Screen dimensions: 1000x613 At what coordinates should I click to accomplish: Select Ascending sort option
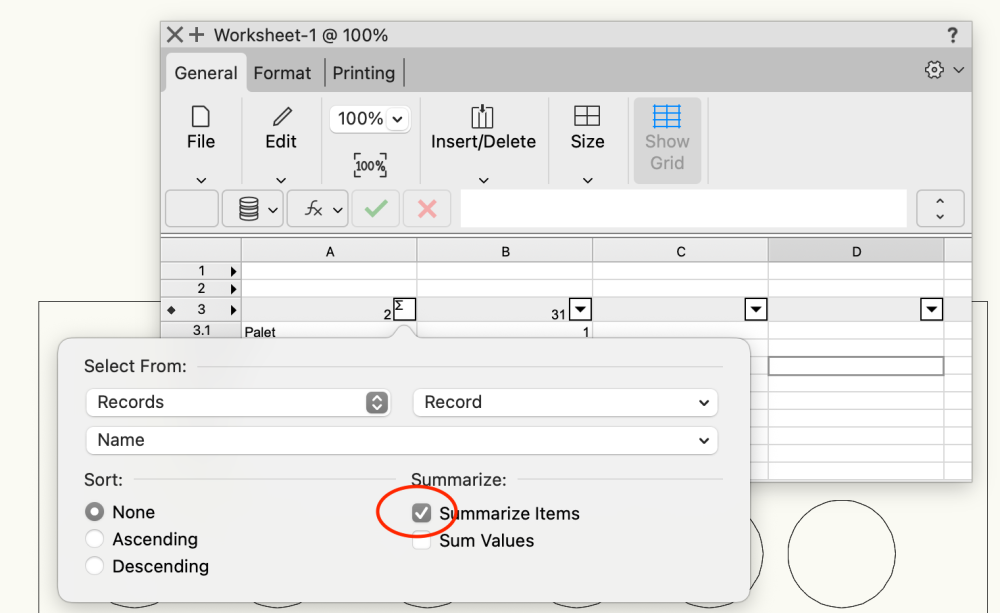[x=95, y=539]
